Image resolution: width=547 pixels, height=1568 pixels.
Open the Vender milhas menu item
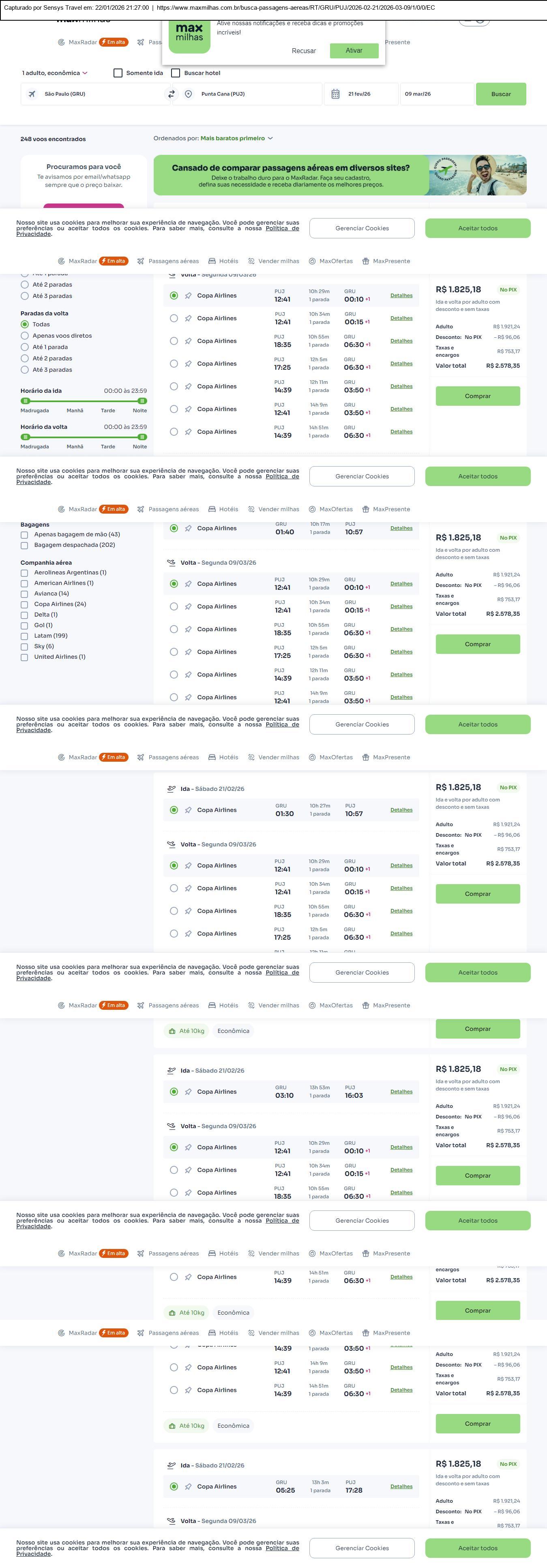(273, 261)
